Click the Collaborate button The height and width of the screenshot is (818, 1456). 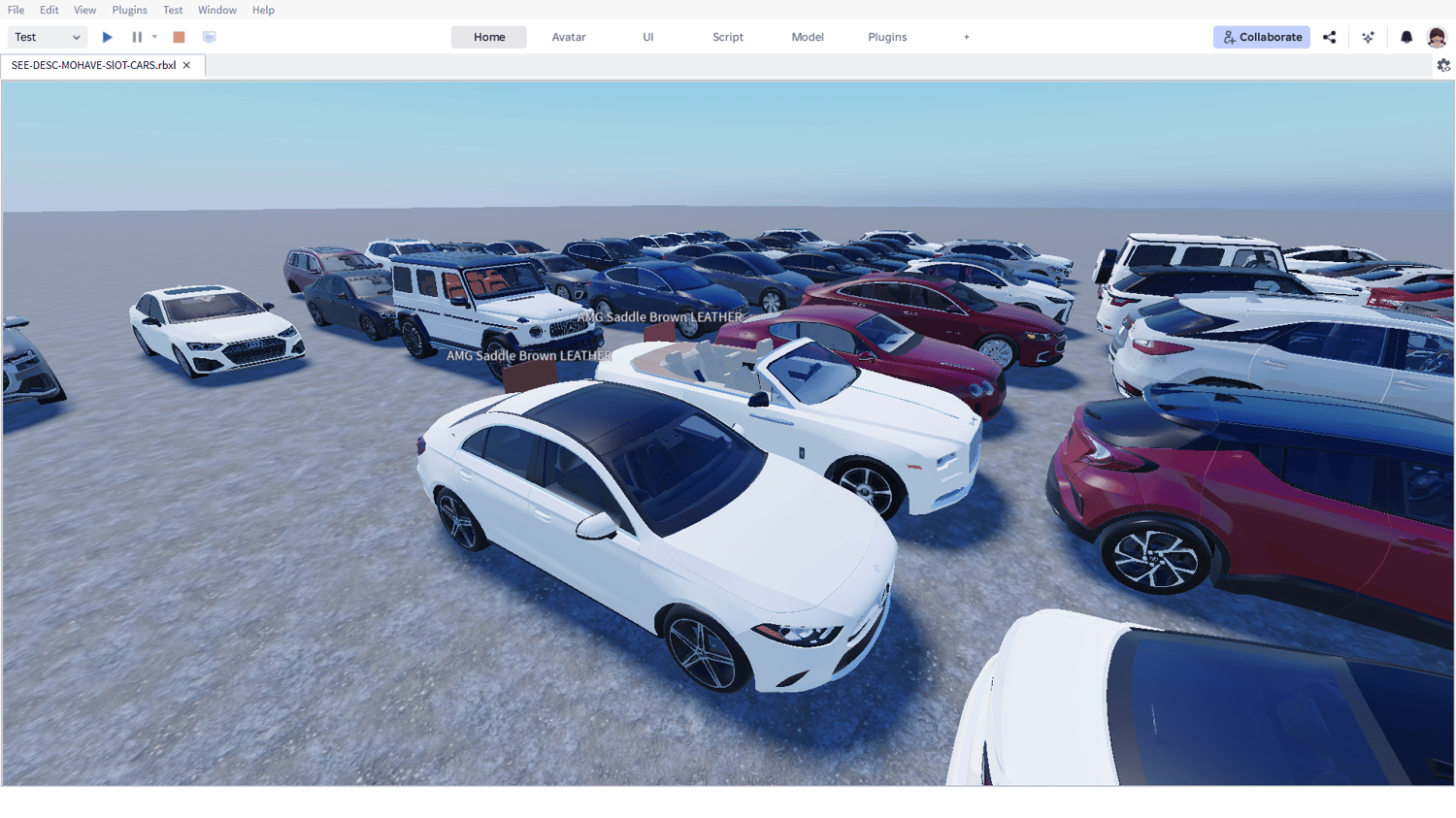[x=1262, y=37]
